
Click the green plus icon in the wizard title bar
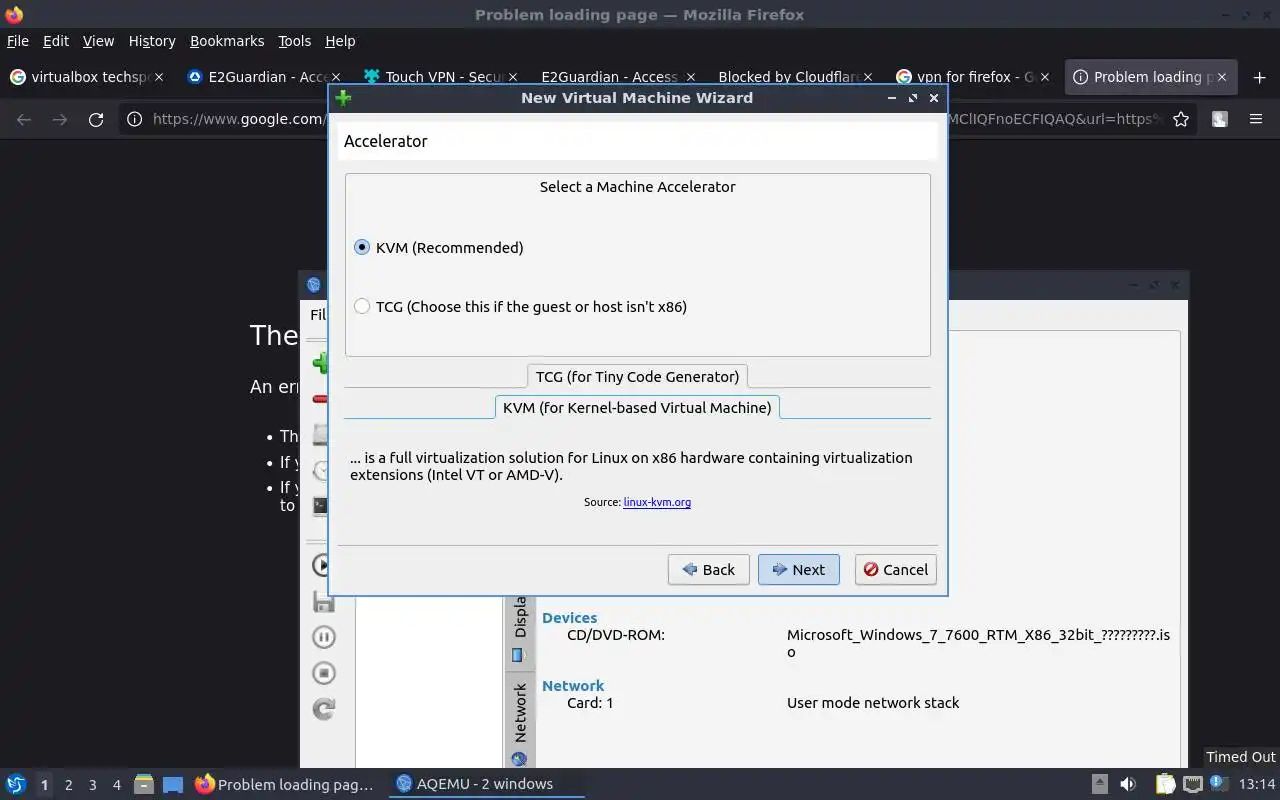(343, 98)
